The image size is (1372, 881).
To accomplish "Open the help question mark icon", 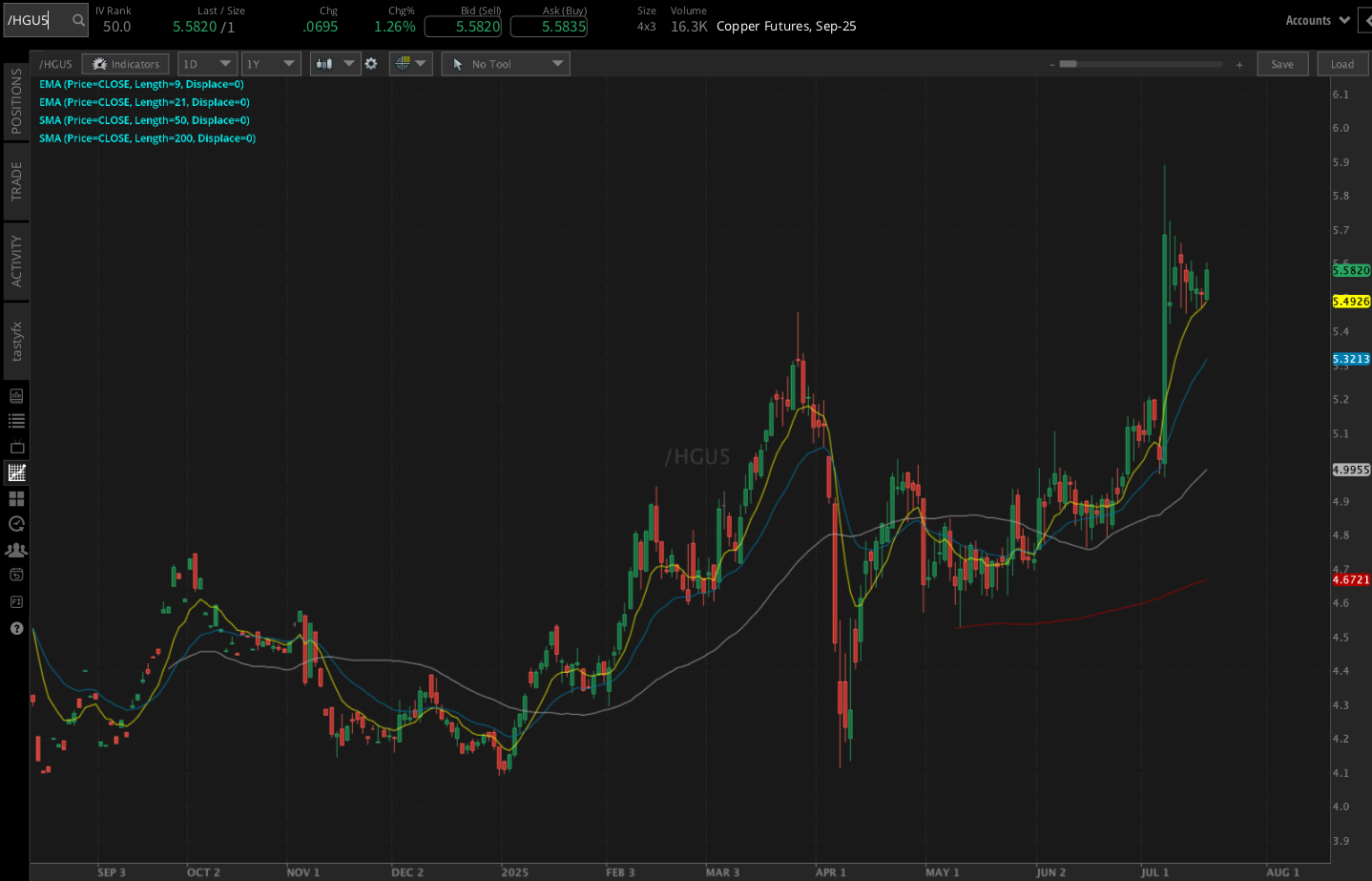I will tap(15, 628).
